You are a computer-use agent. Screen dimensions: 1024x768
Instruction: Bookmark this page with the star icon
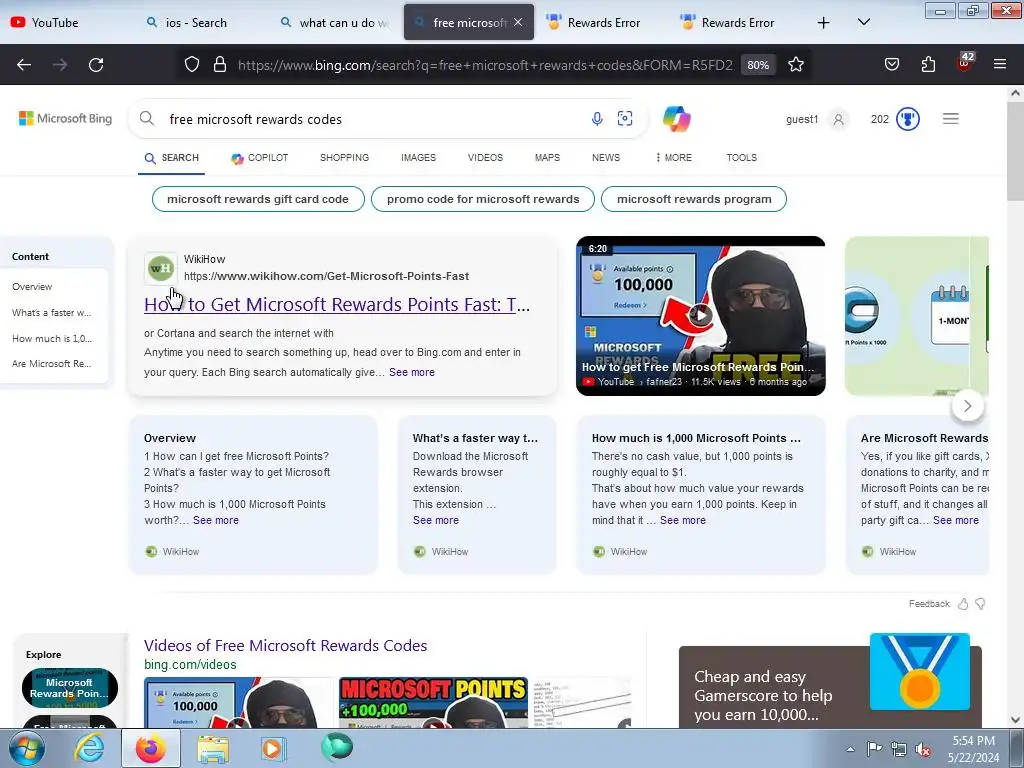point(795,65)
